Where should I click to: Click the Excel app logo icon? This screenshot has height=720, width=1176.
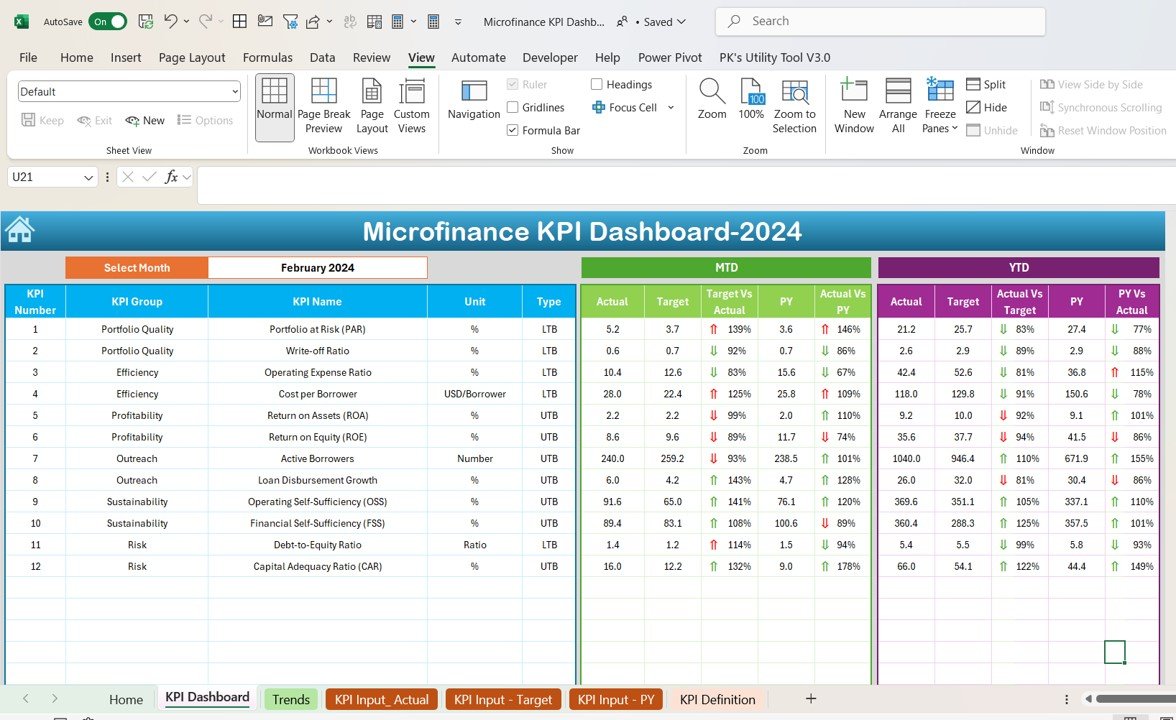point(21,21)
